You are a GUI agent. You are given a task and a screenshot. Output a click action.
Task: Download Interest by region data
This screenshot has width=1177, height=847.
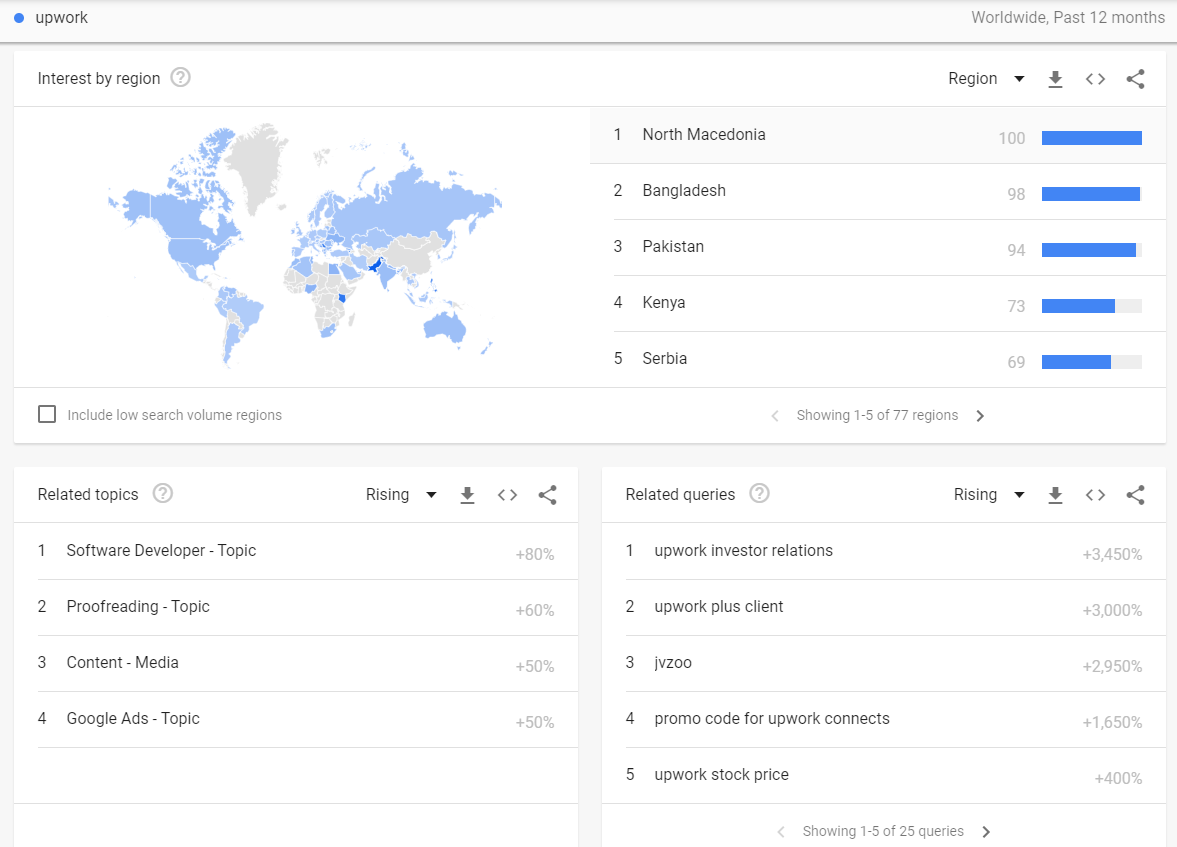(x=1055, y=79)
